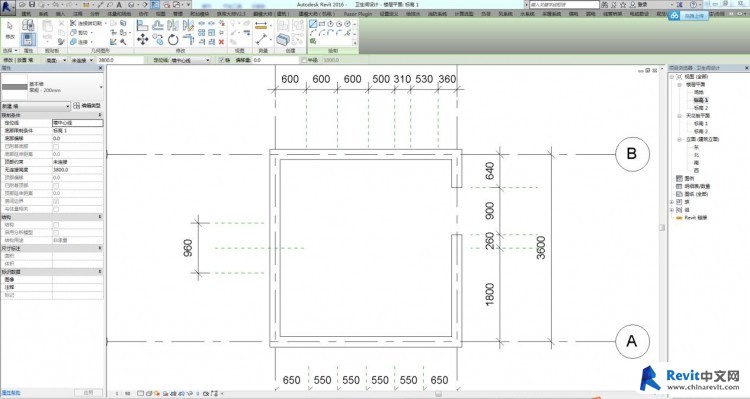
Task: Open the Fuzor Plugin ribbon tab
Action: click(358, 14)
